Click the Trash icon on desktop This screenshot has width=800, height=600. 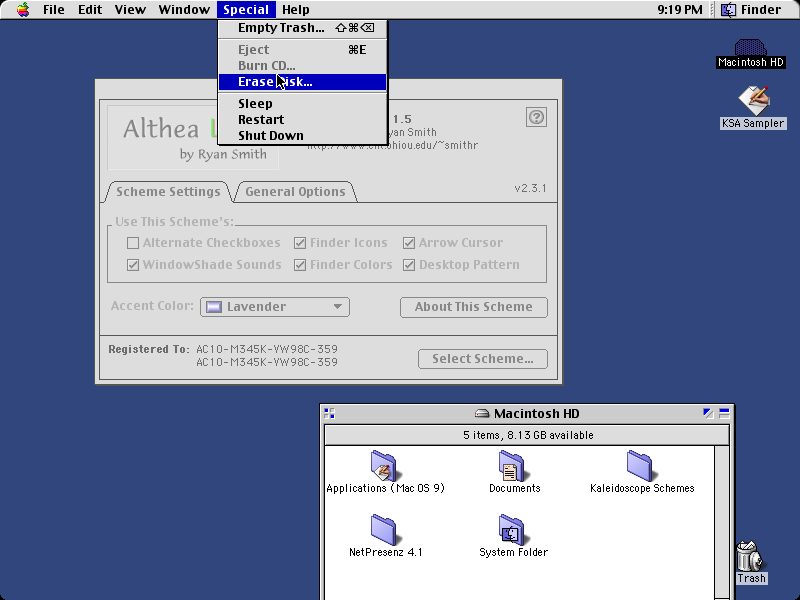tap(751, 563)
